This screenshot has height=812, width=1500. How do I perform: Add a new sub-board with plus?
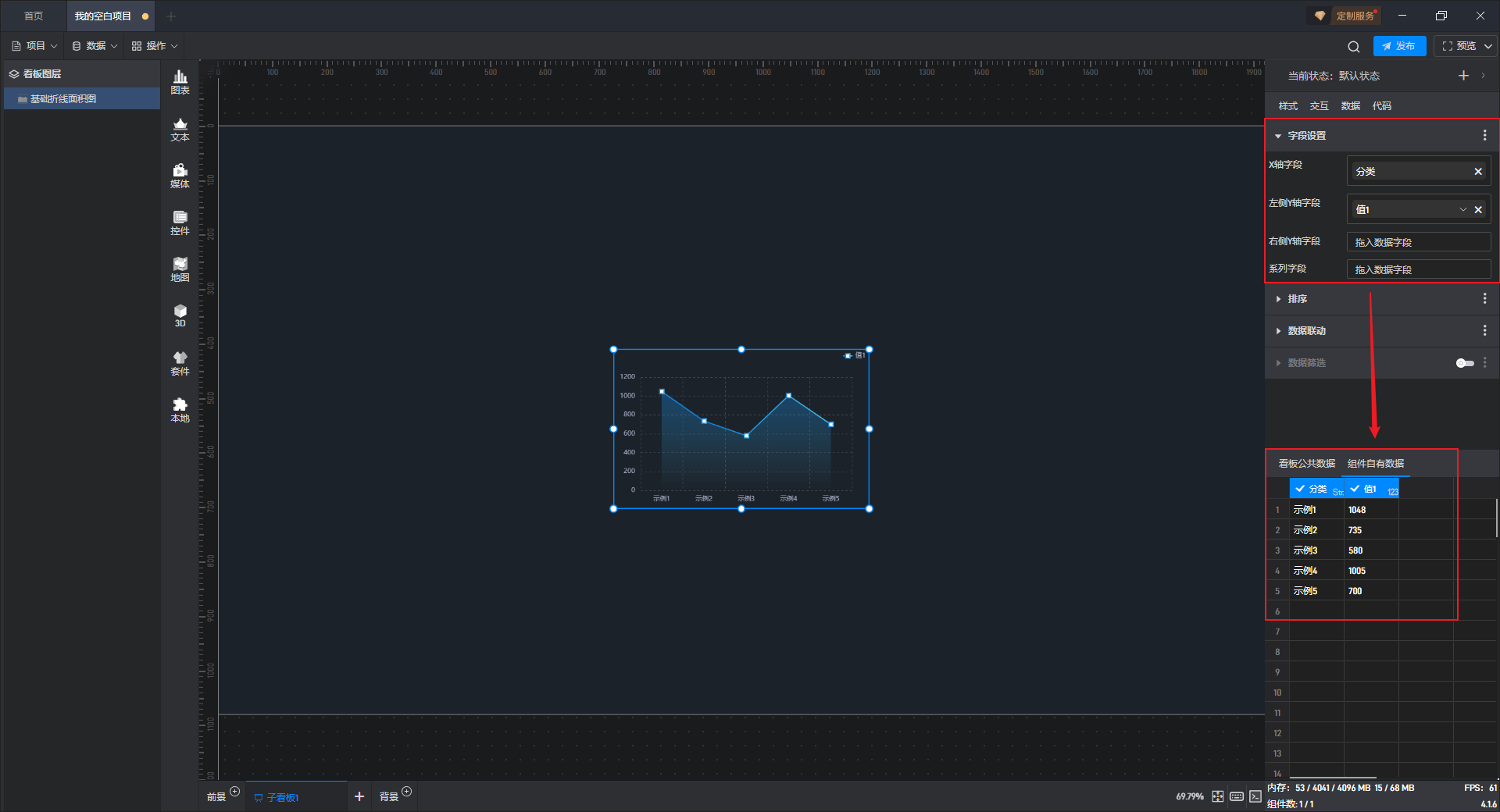[359, 796]
